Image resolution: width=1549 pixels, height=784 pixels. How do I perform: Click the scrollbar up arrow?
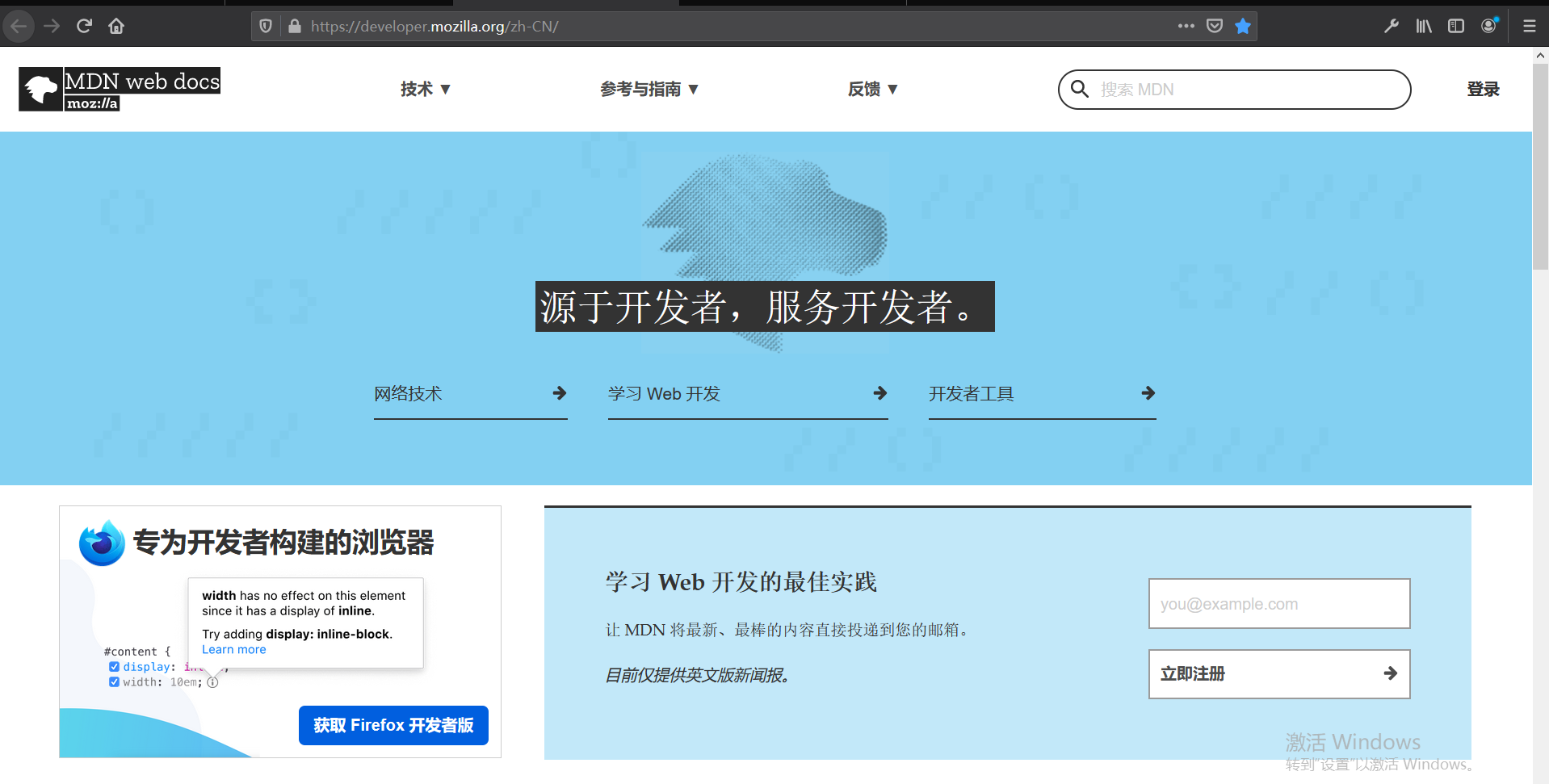pos(1540,56)
